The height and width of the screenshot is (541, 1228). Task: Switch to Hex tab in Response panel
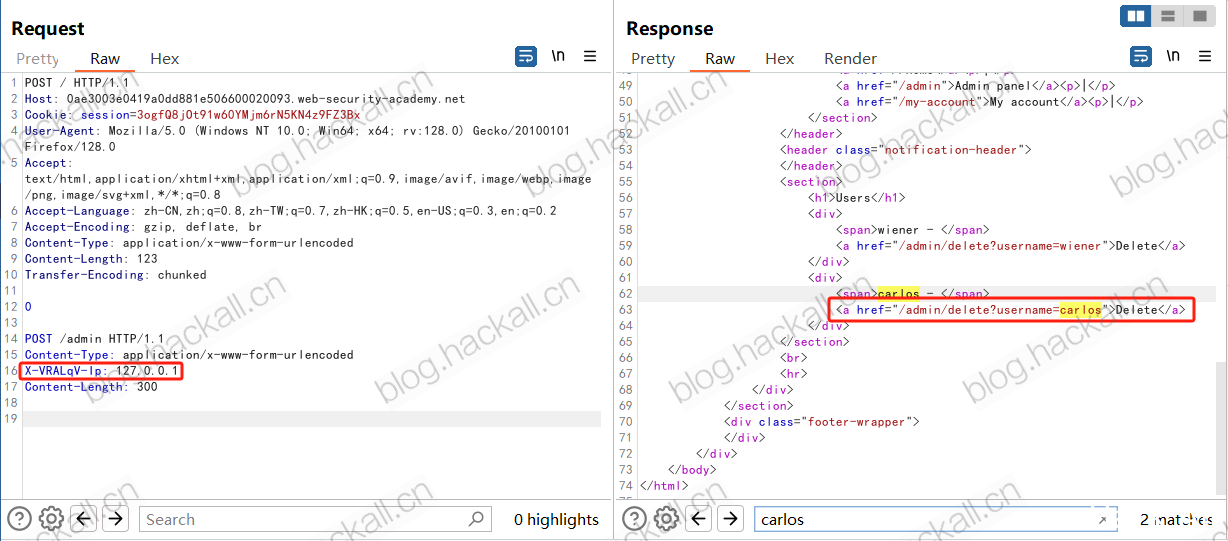click(x=780, y=59)
